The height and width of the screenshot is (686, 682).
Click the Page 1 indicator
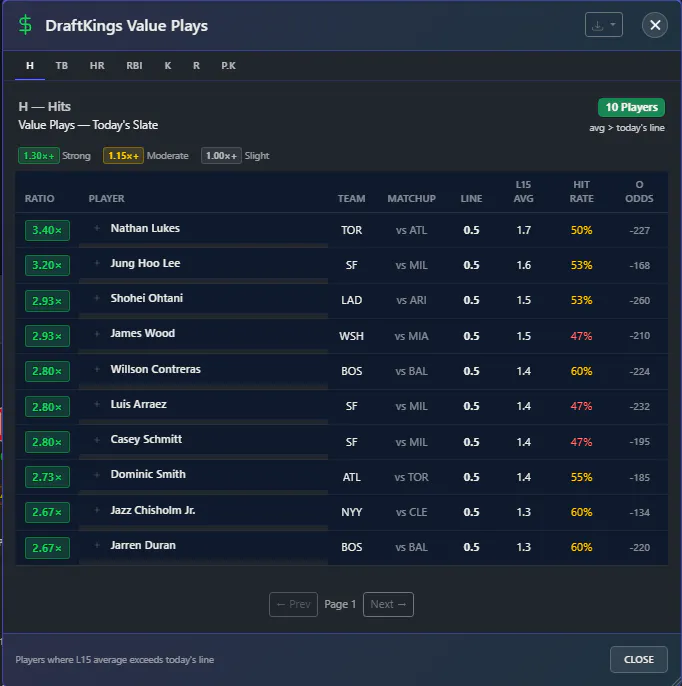(x=340, y=604)
